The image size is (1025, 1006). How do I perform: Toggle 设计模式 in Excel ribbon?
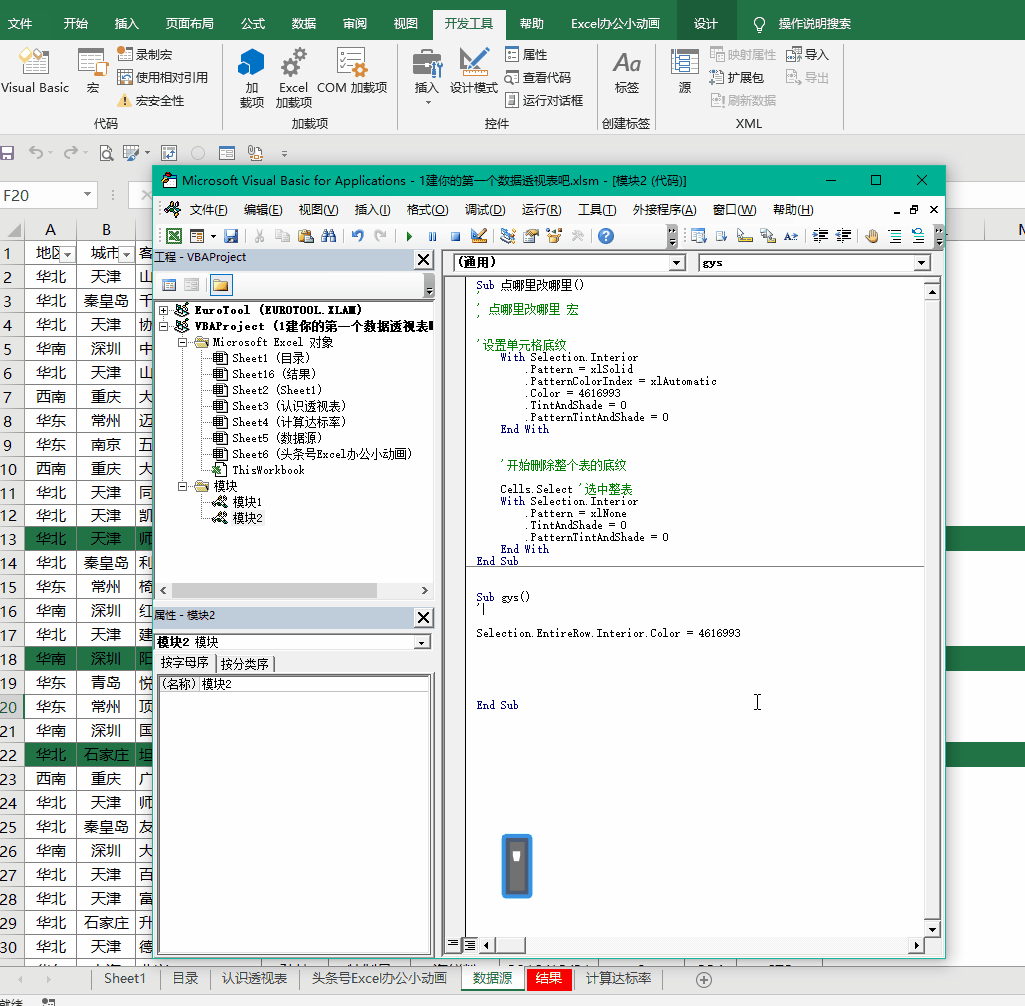(x=474, y=72)
